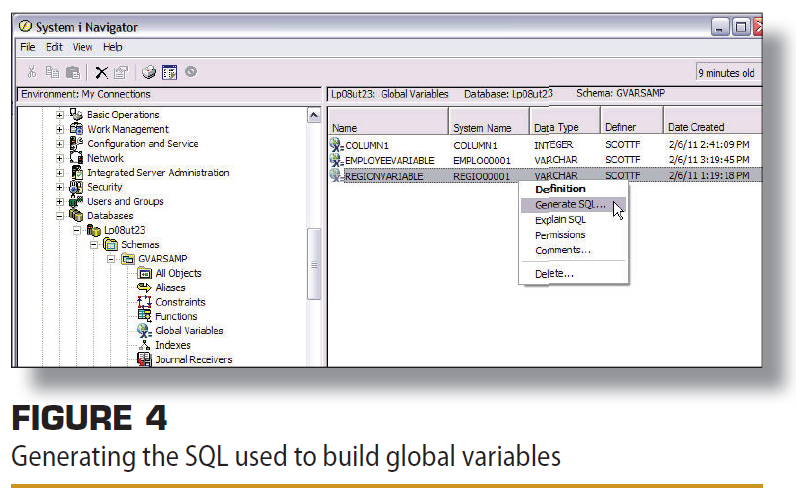Click the Print toolbar icon
The height and width of the screenshot is (493, 796).
click(149, 72)
